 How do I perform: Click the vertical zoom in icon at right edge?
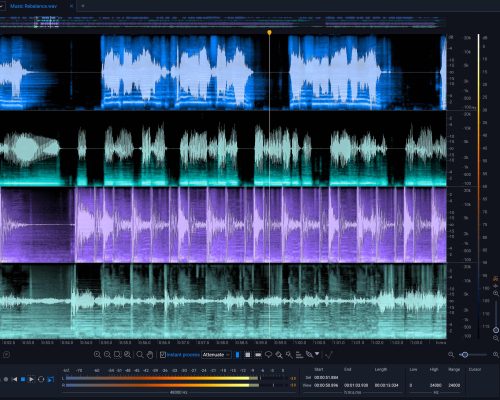point(496,293)
